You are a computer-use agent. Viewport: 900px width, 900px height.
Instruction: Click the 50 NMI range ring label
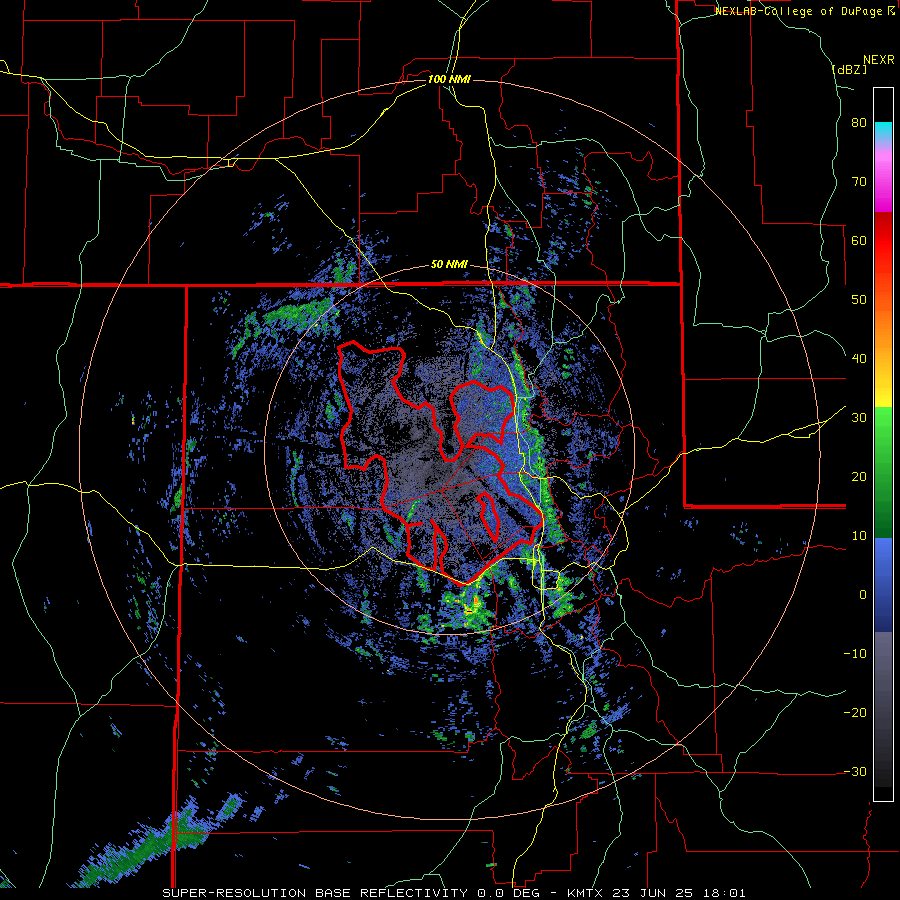click(449, 265)
